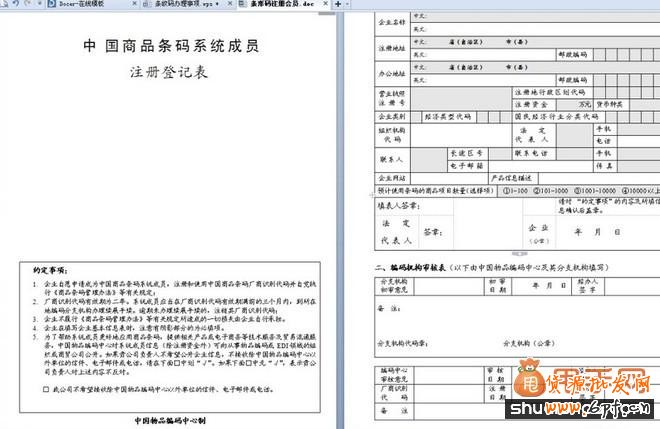This screenshot has width=660, height=429.
Task: Close the 条形码注册会员.doc tab
Action: pyautogui.click(x=325, y=4)
